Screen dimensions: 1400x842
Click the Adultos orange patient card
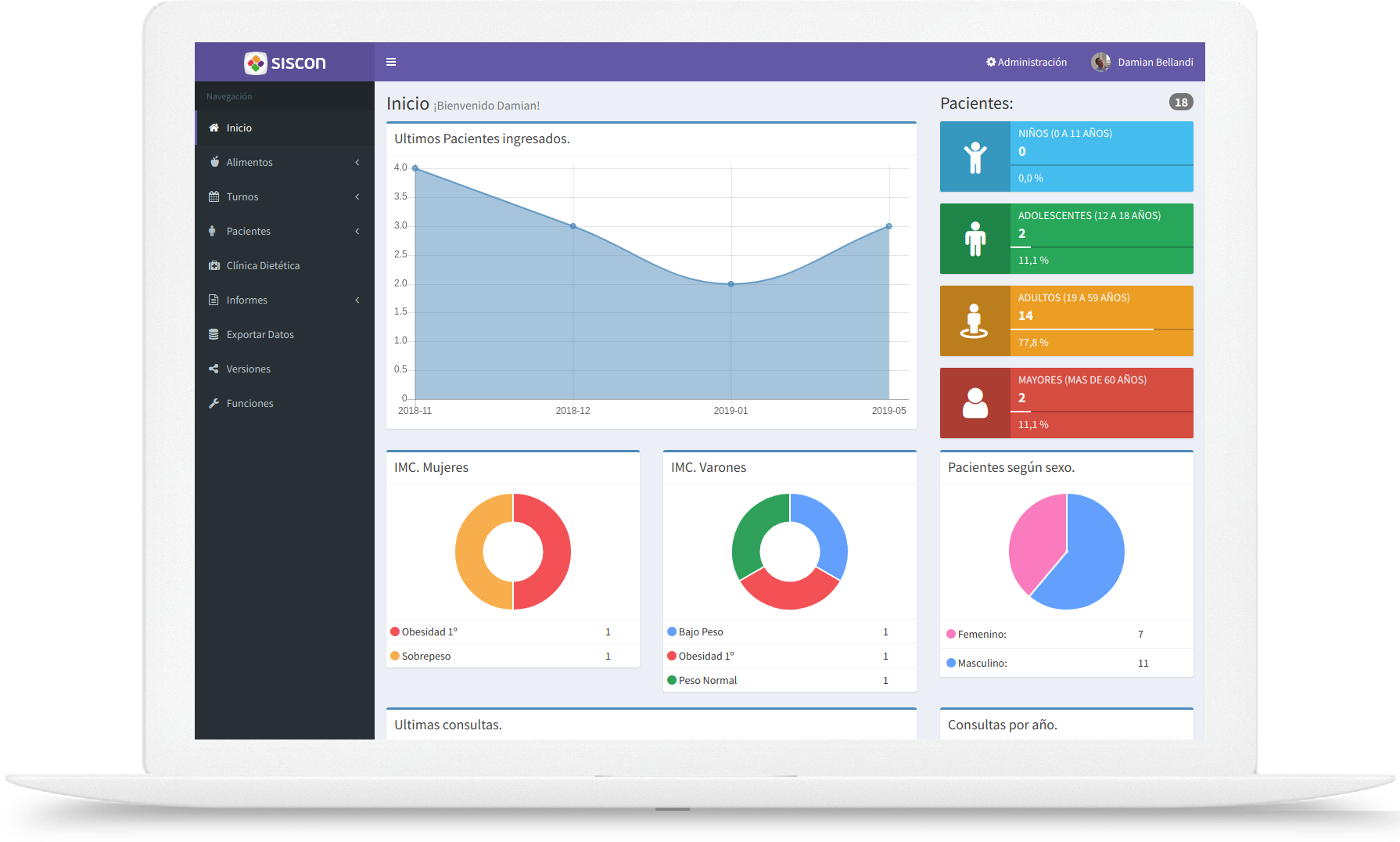pyautogui.click(x=1066, y=321)
